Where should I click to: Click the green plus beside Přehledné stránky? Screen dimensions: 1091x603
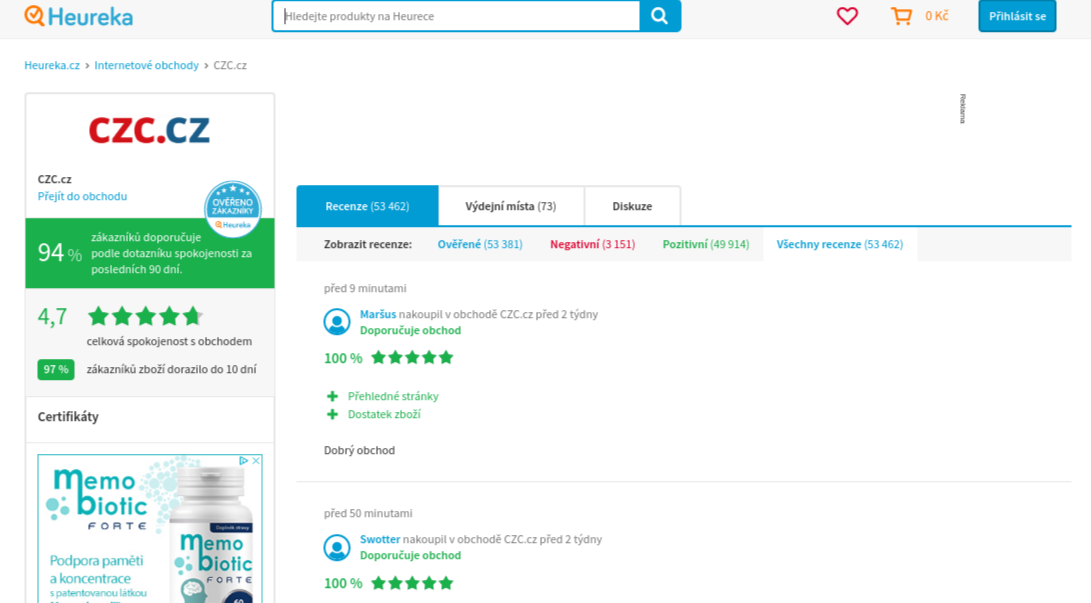tap(333, 396)
